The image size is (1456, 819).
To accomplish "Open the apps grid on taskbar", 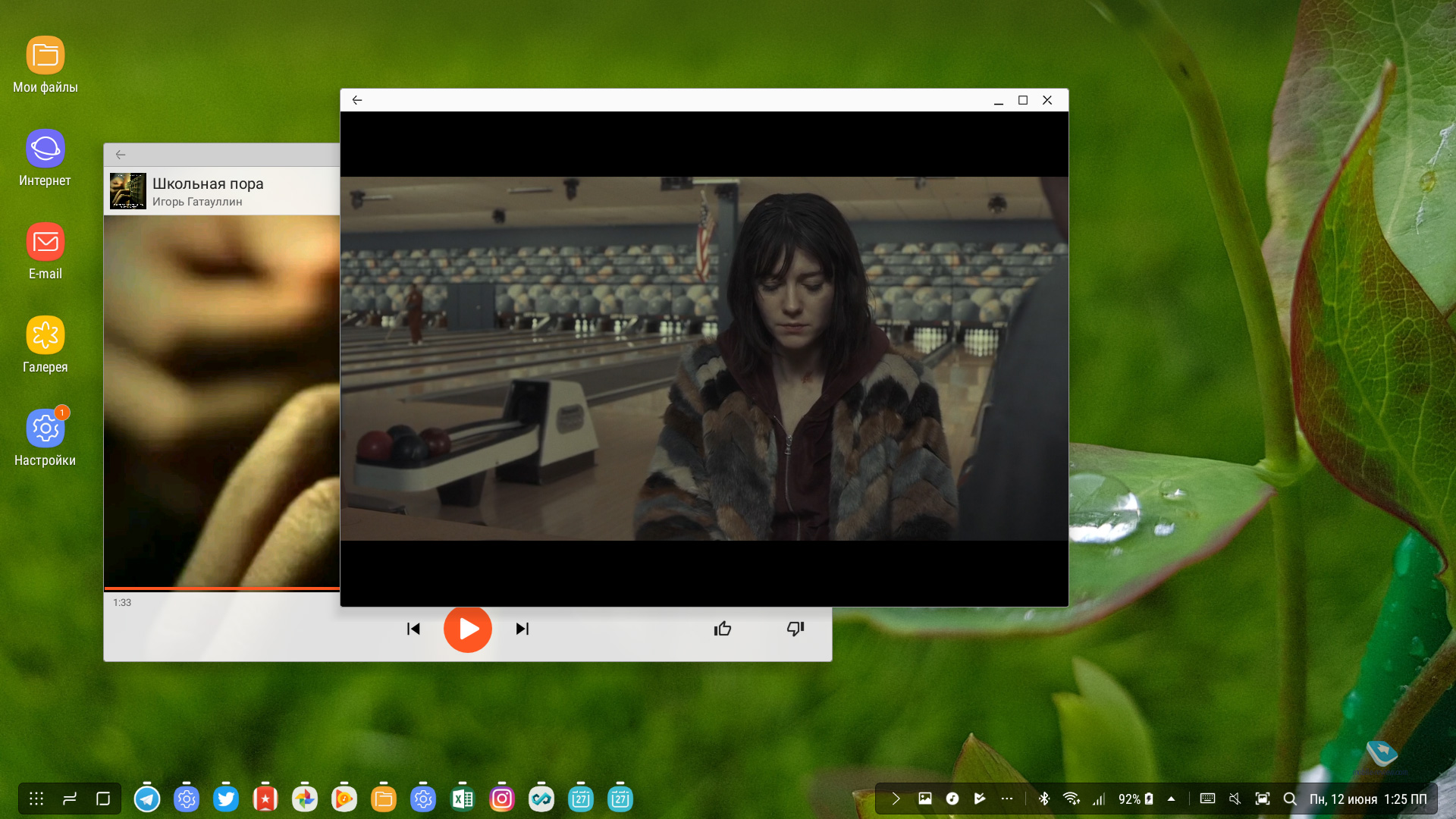I will [36, 799].
